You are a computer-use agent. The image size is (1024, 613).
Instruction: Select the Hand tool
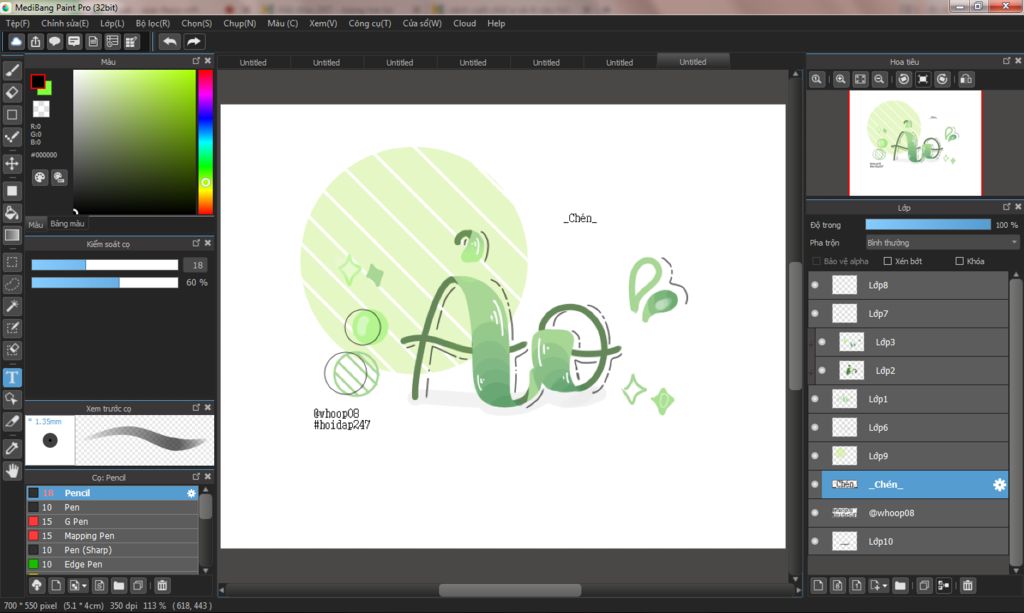click(x=12, y=471)
